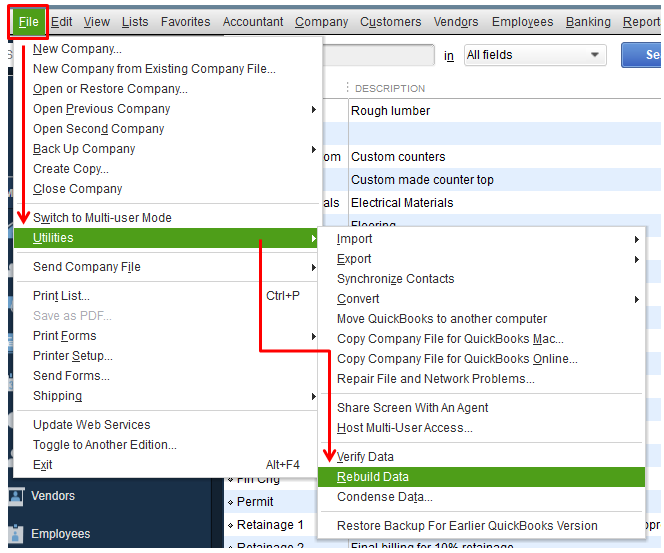Open the Edit menu

[61, 22]
